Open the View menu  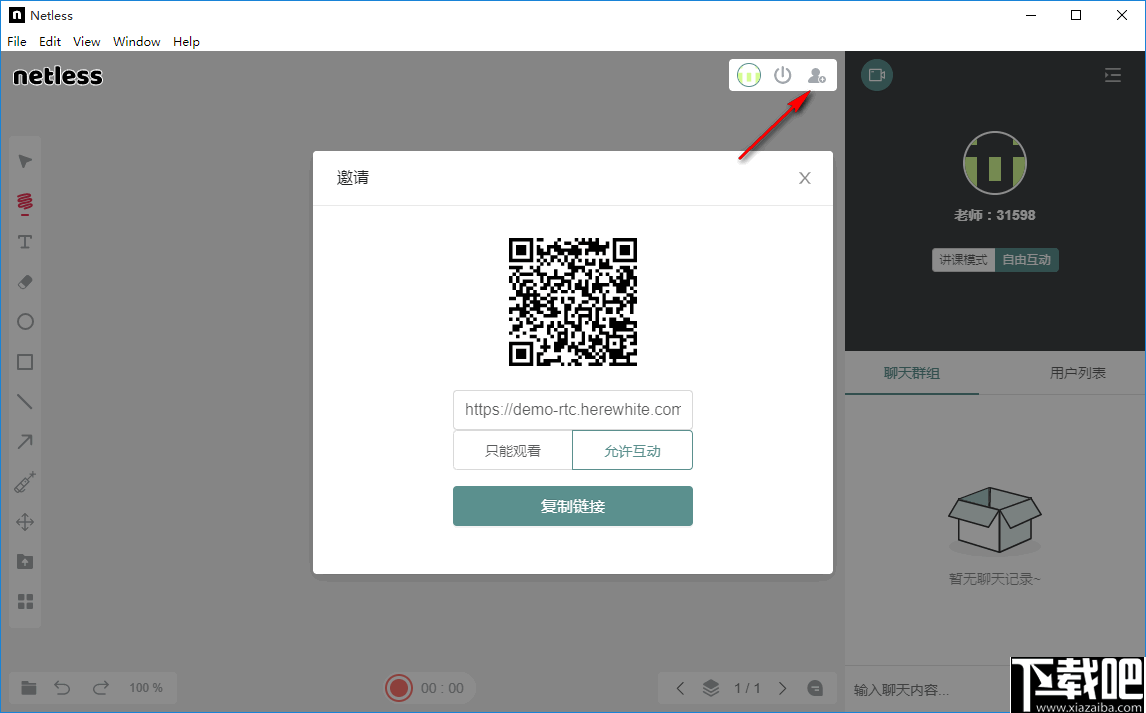click(86, 42)
